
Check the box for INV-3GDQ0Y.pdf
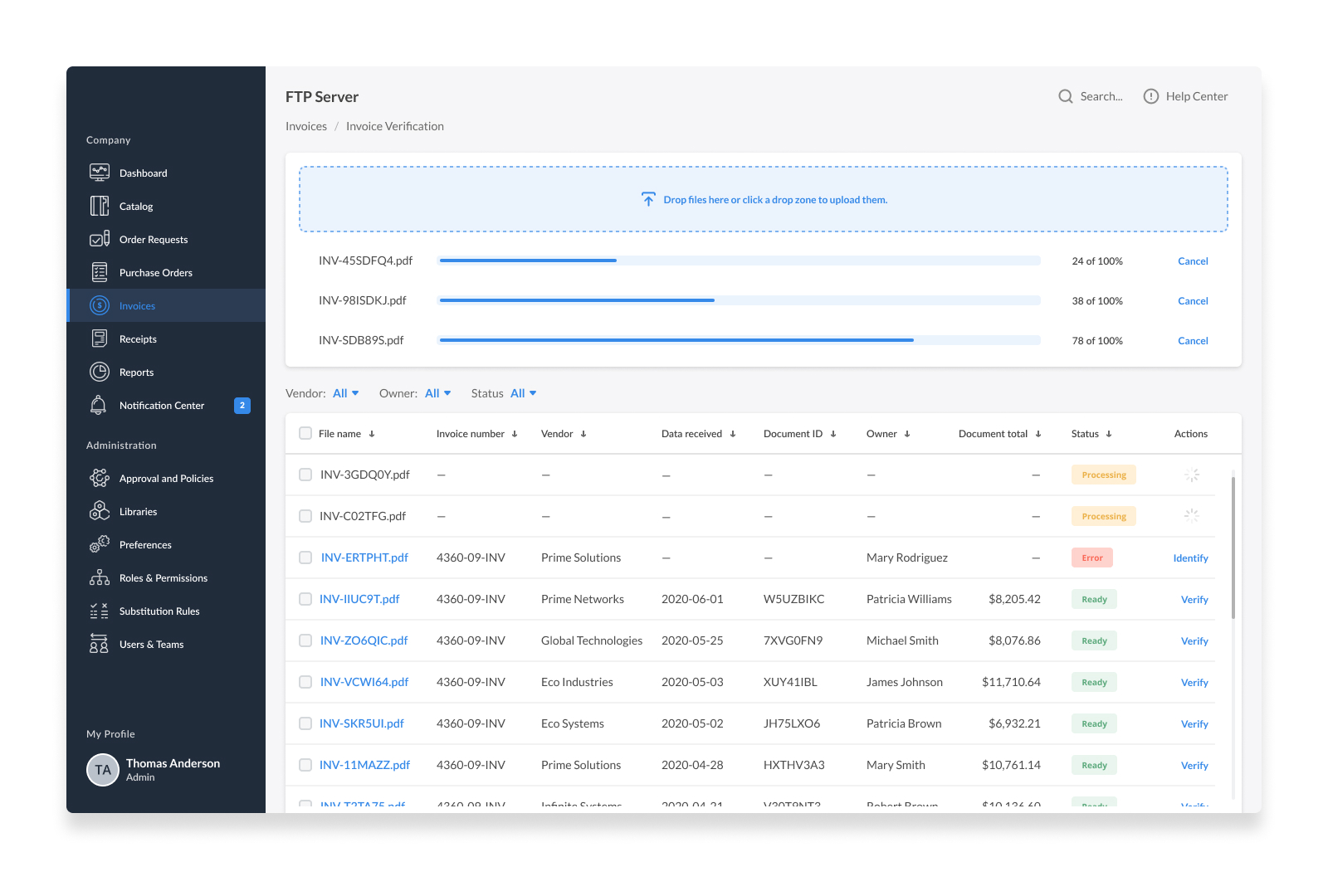click(x=305, y=475)
